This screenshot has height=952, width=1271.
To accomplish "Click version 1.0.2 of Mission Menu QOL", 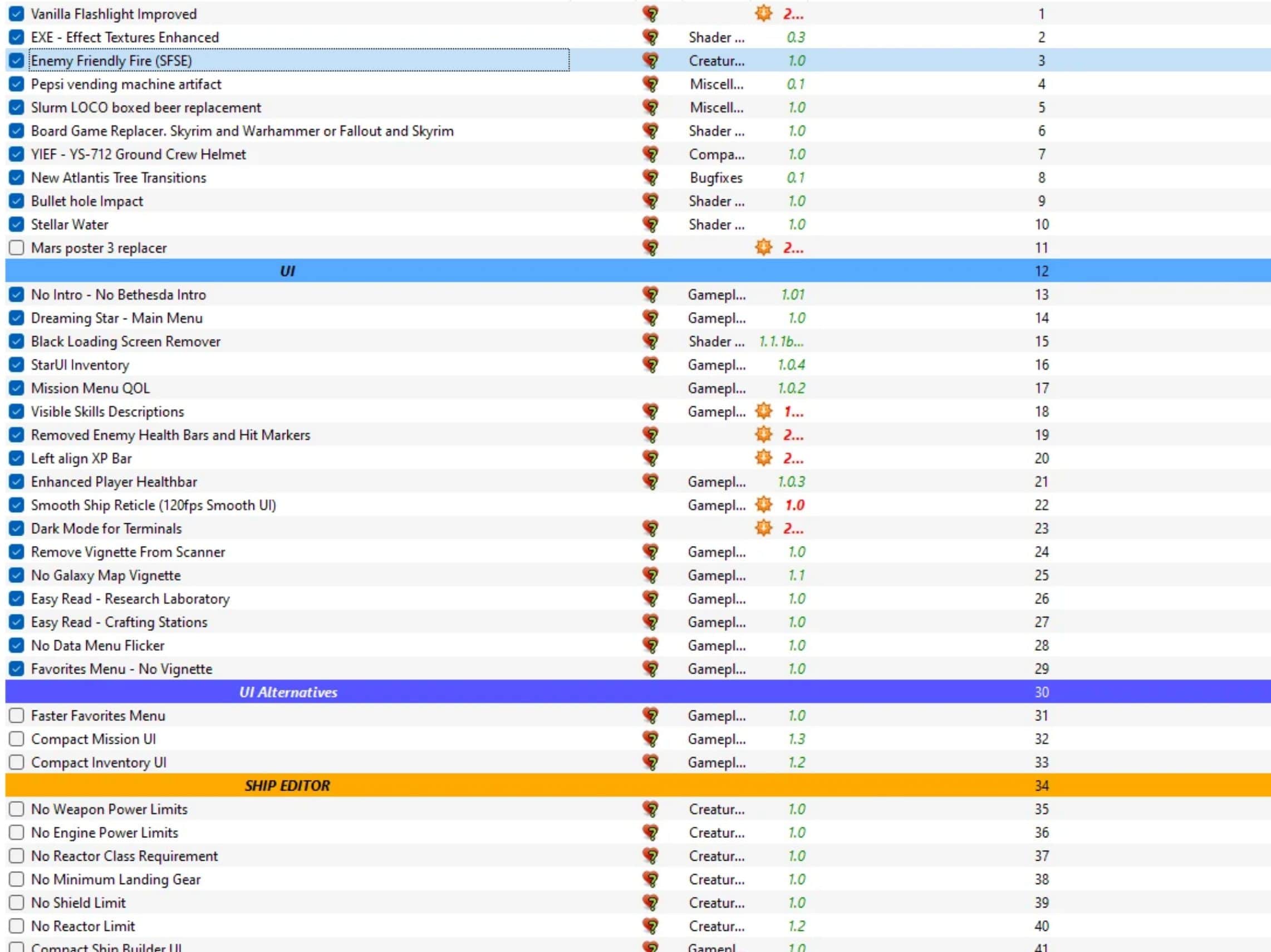I will tap(791, 389).
